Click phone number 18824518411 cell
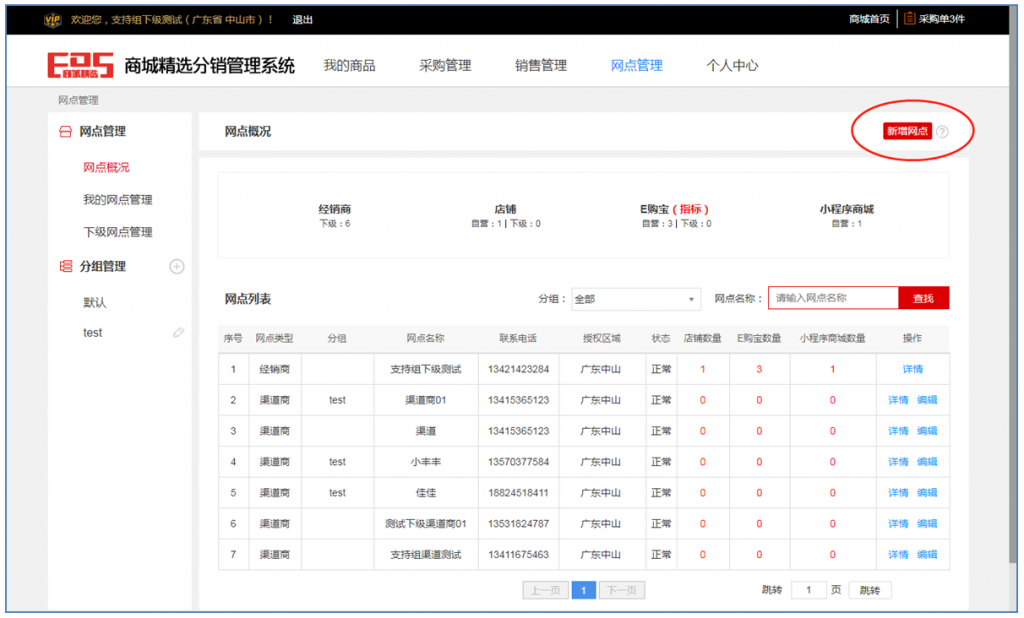 click(x=519, y=493)
